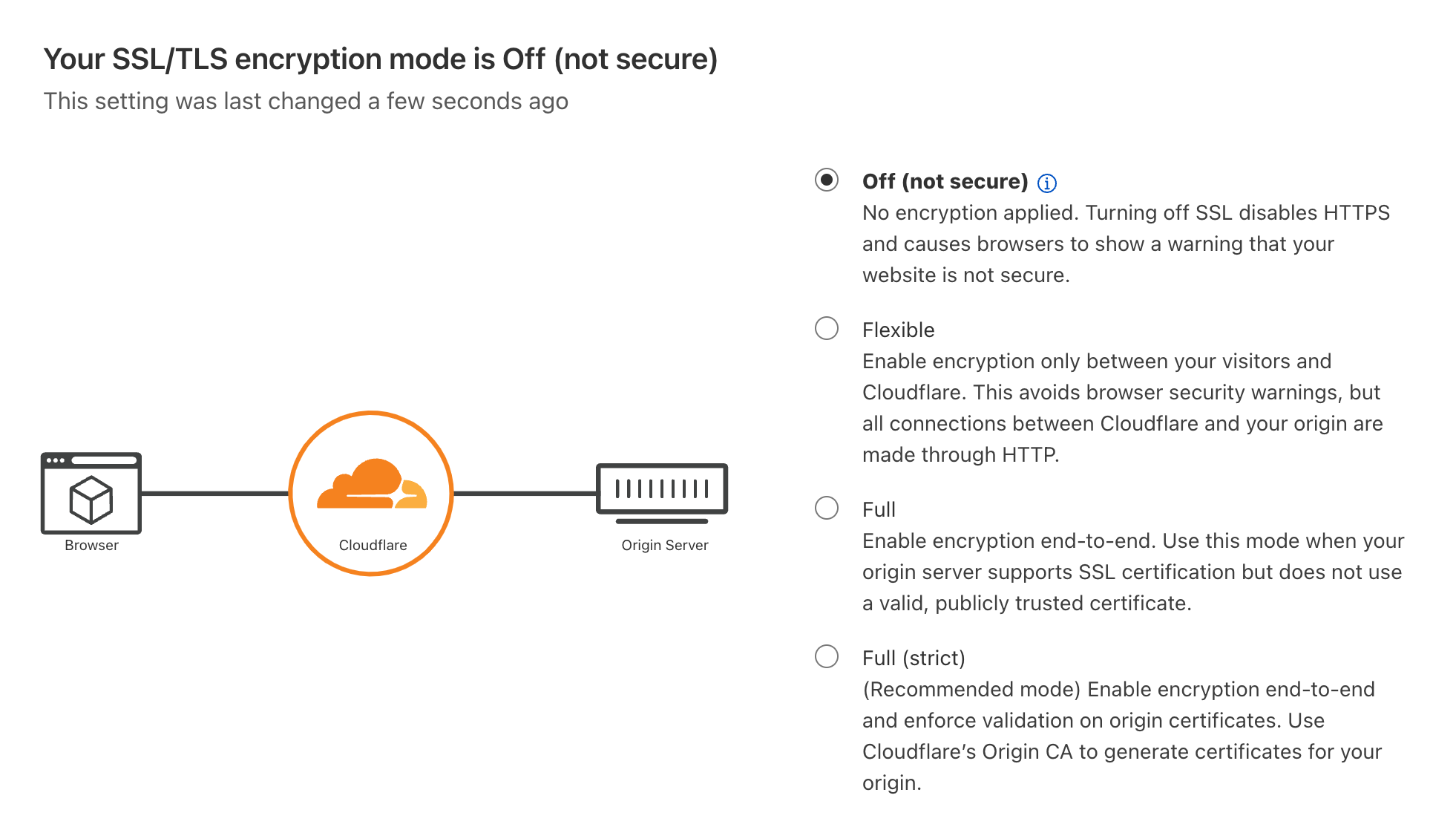Click the 'Browser' caption under the diagram

coord(91,545)
